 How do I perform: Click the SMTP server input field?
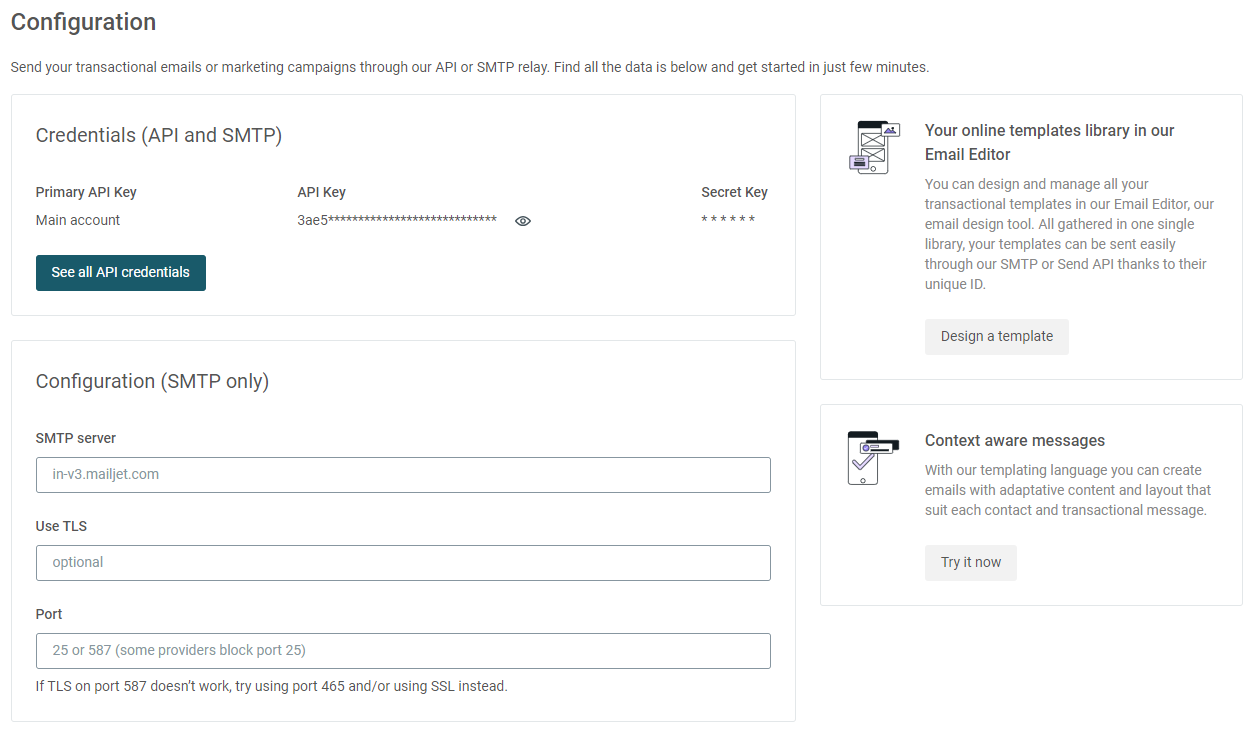[403, 474]
